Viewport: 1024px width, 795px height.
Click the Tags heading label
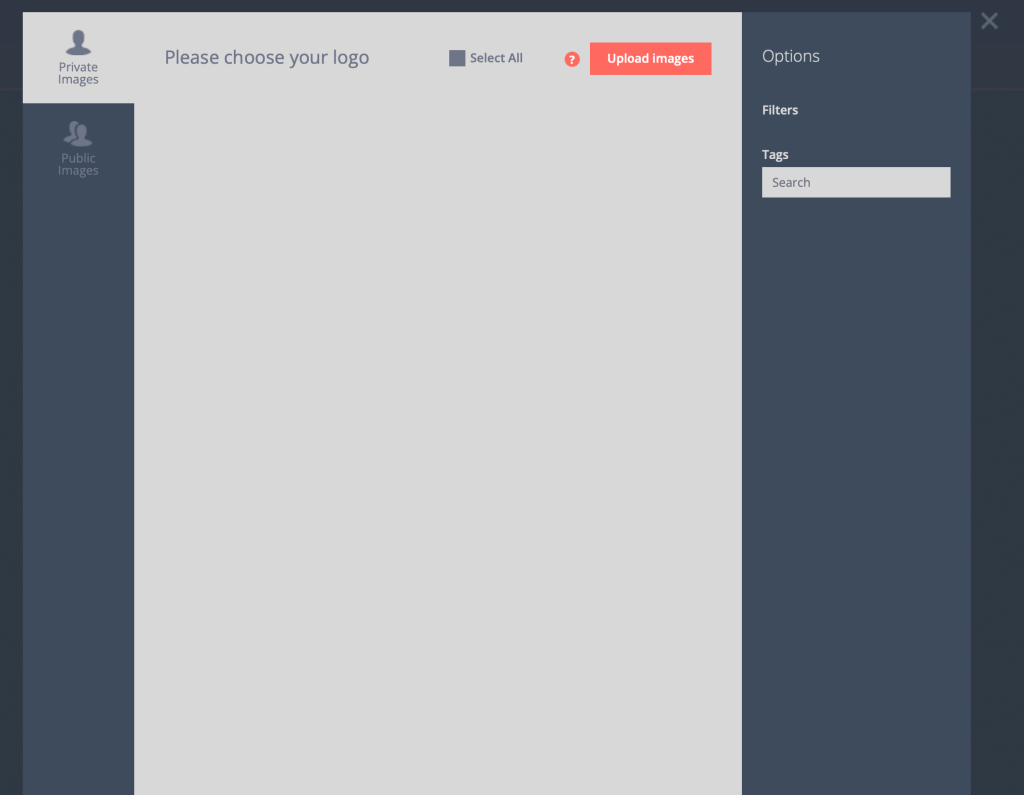(x=775, y=155)
